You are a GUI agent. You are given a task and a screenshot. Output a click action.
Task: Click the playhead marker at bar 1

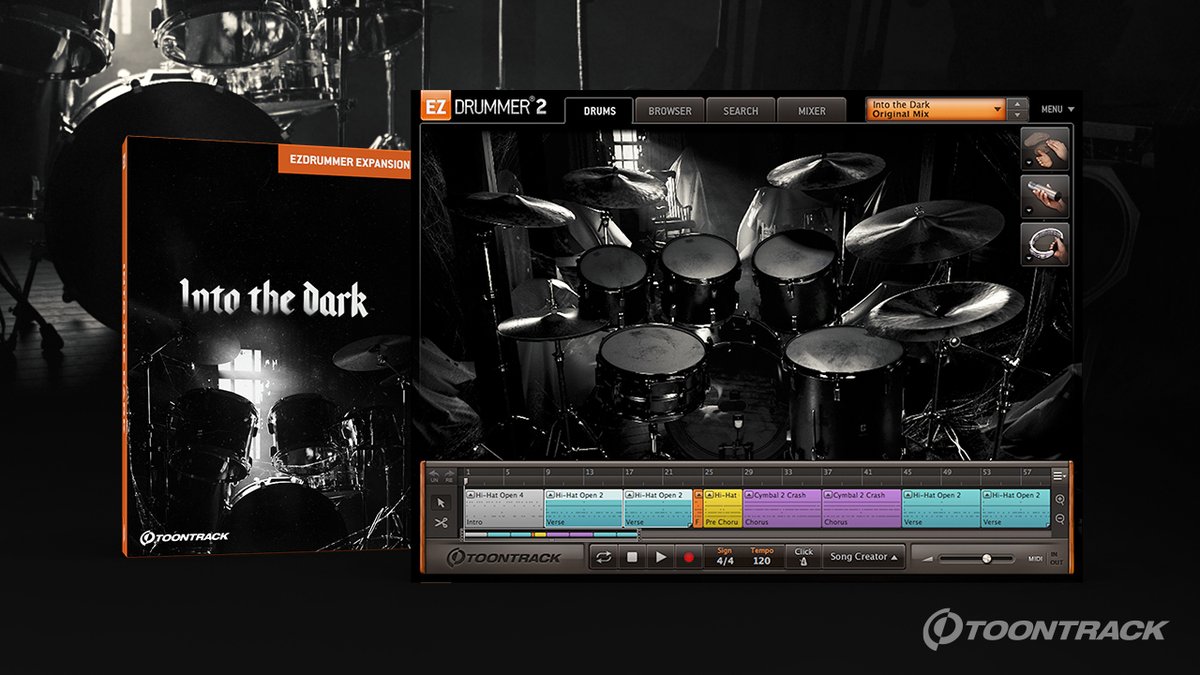466,481
